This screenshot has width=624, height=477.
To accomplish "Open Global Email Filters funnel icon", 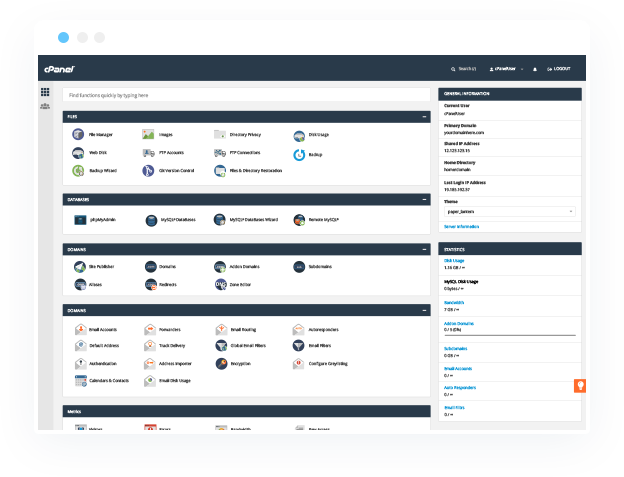I will click(221, 345).
